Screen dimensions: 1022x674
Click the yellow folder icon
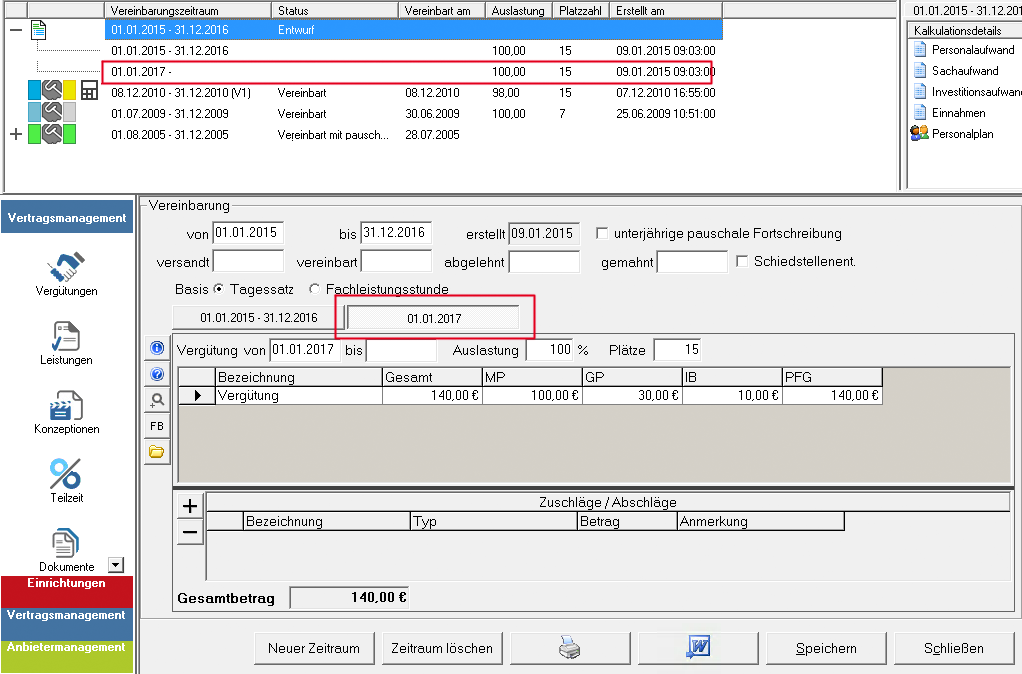pos(157,452)
